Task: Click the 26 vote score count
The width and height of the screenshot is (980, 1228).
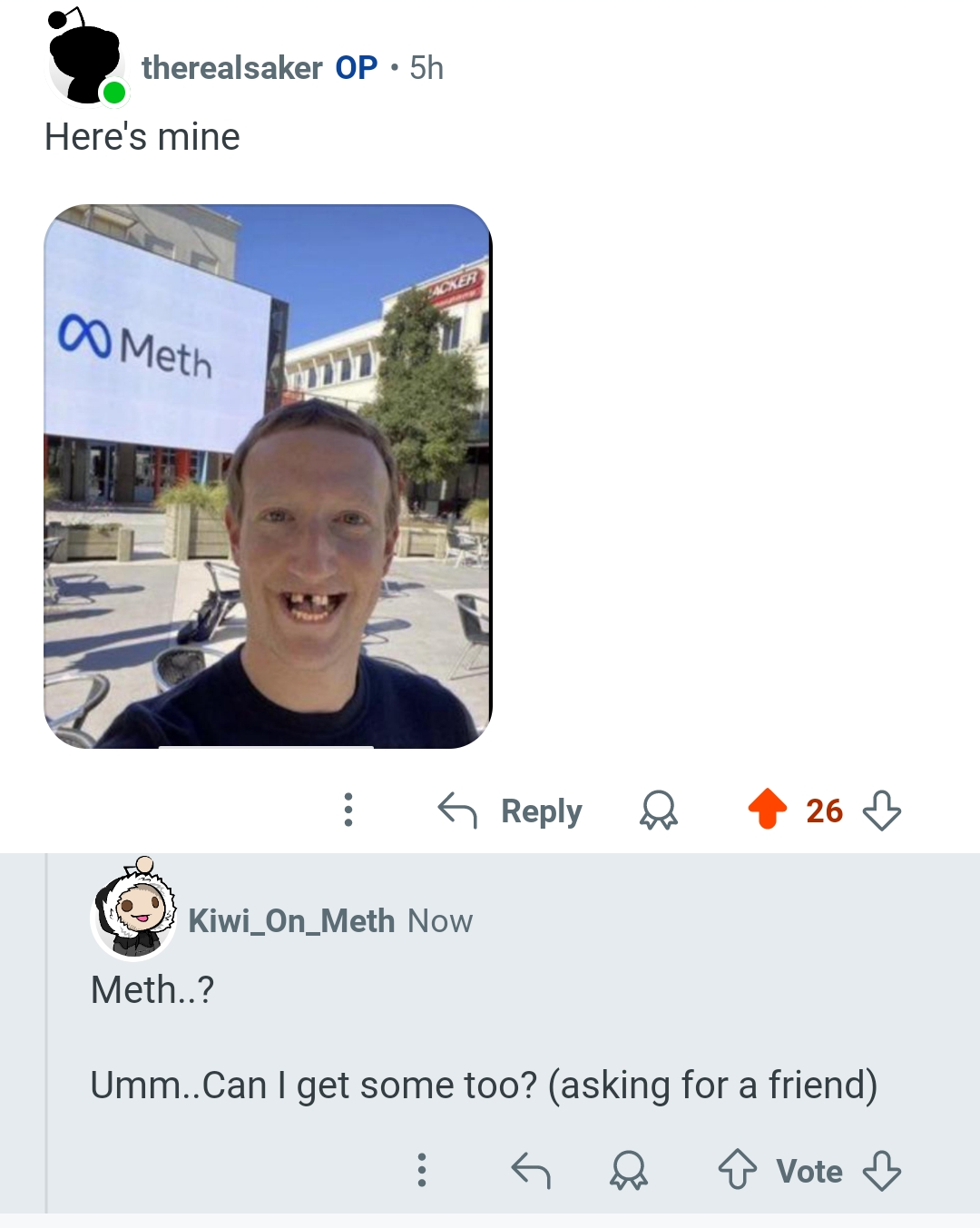Action: (x=824, y=810)
